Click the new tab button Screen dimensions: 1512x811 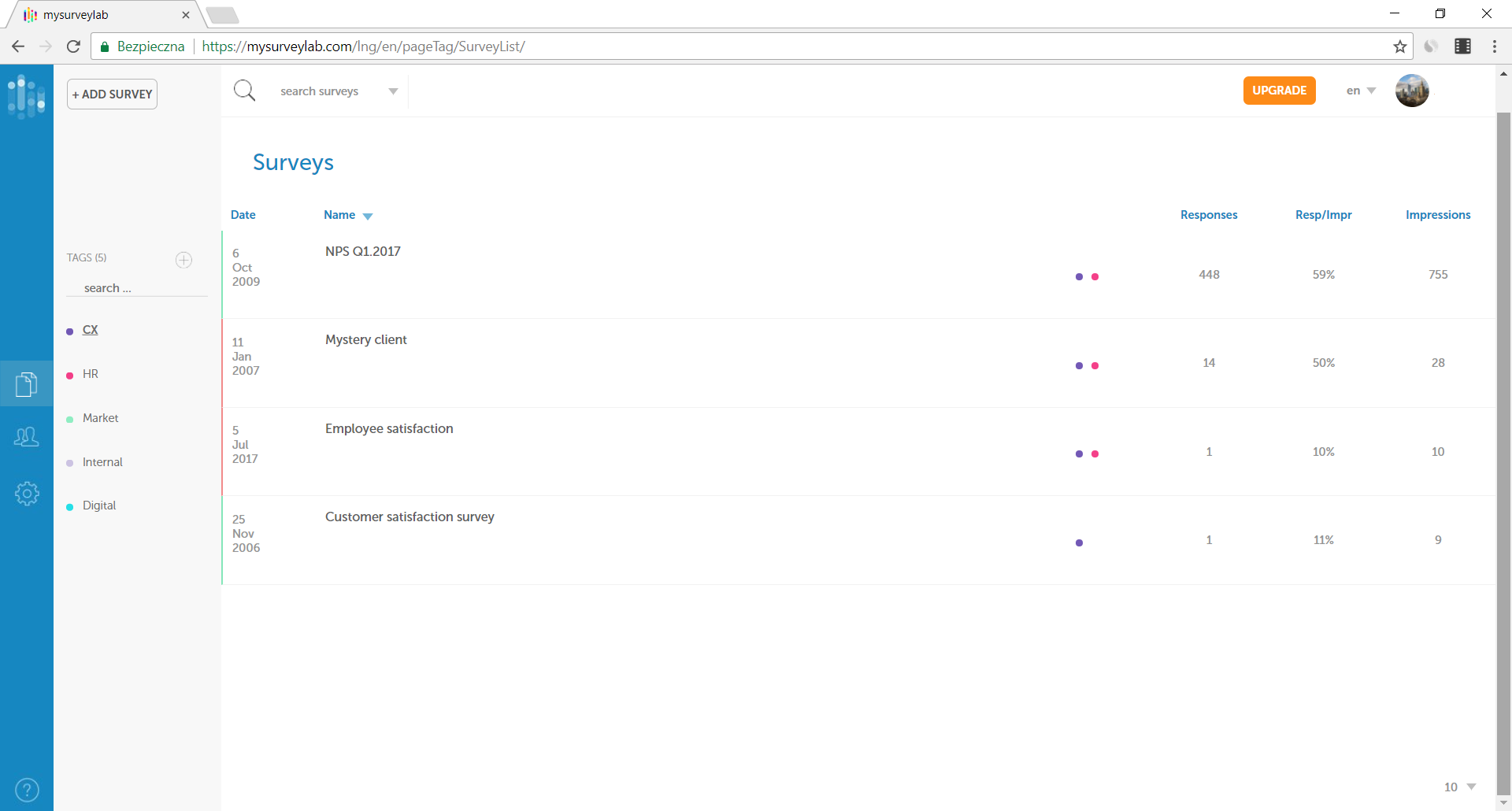[222, 15]
